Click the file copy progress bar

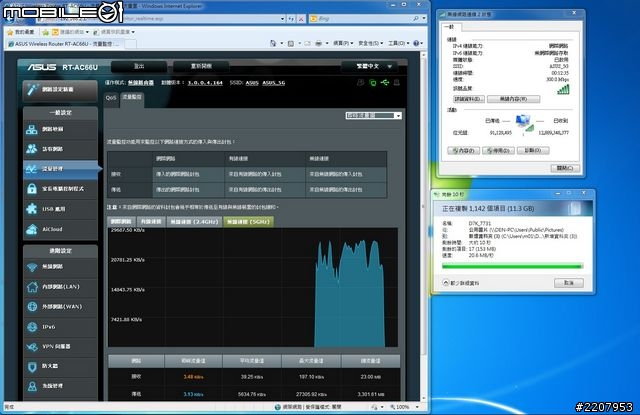(508, 266)
